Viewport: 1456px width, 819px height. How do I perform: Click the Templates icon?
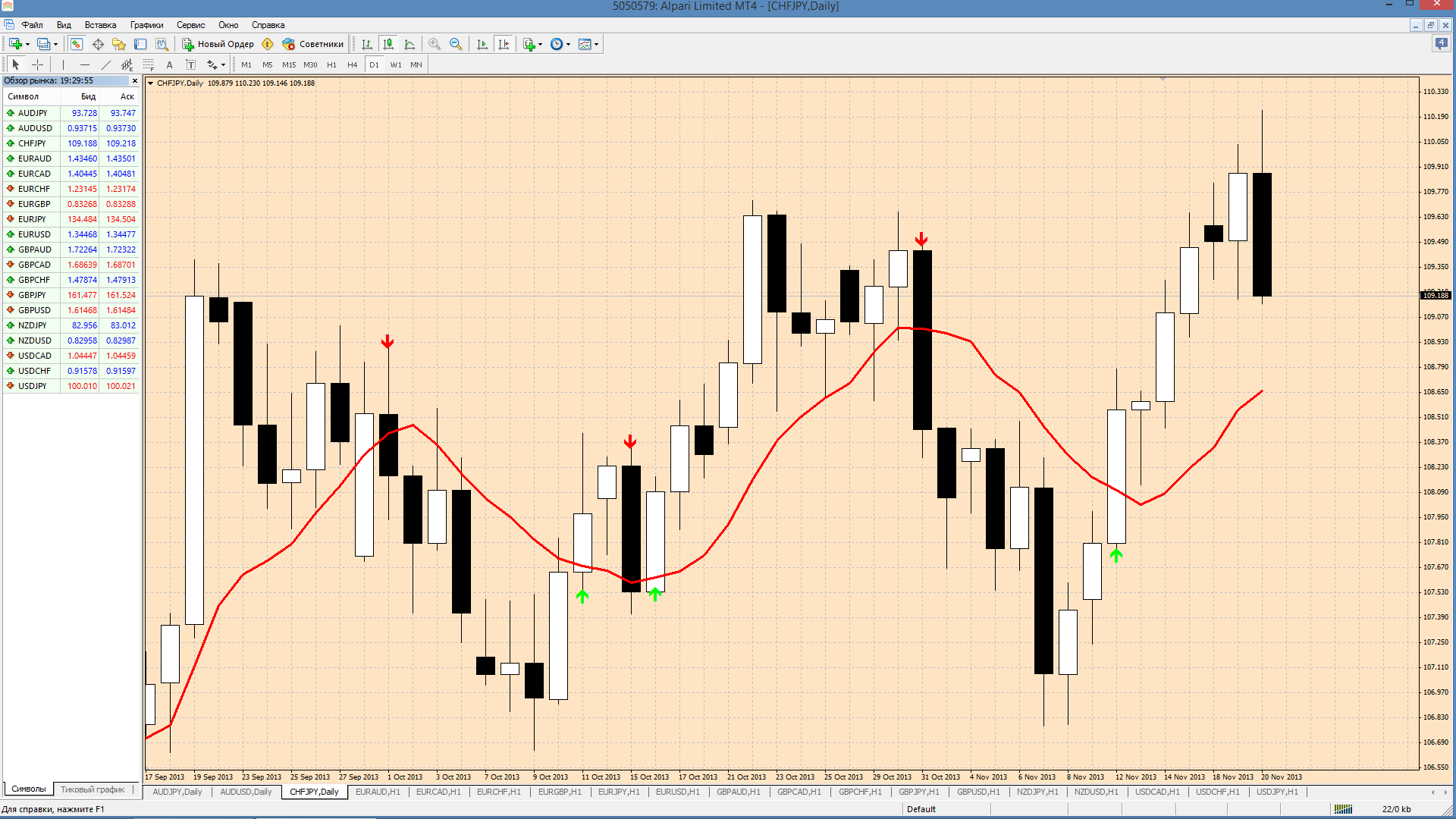point(585,44)
